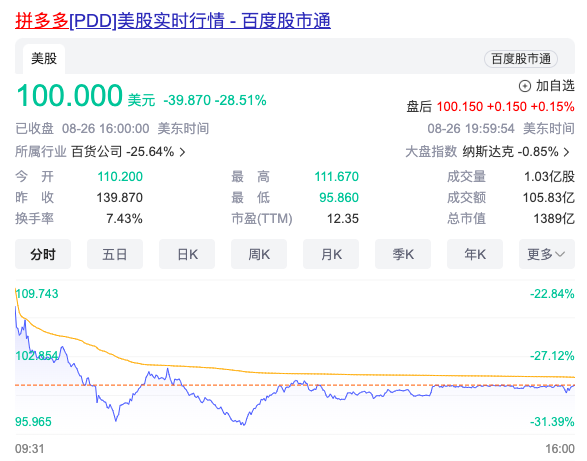Image resolution: width=587 pixels, height=461 pixels.
Task: Show the 年K chart
Action: pyautogui.click(x=475, y=254)
